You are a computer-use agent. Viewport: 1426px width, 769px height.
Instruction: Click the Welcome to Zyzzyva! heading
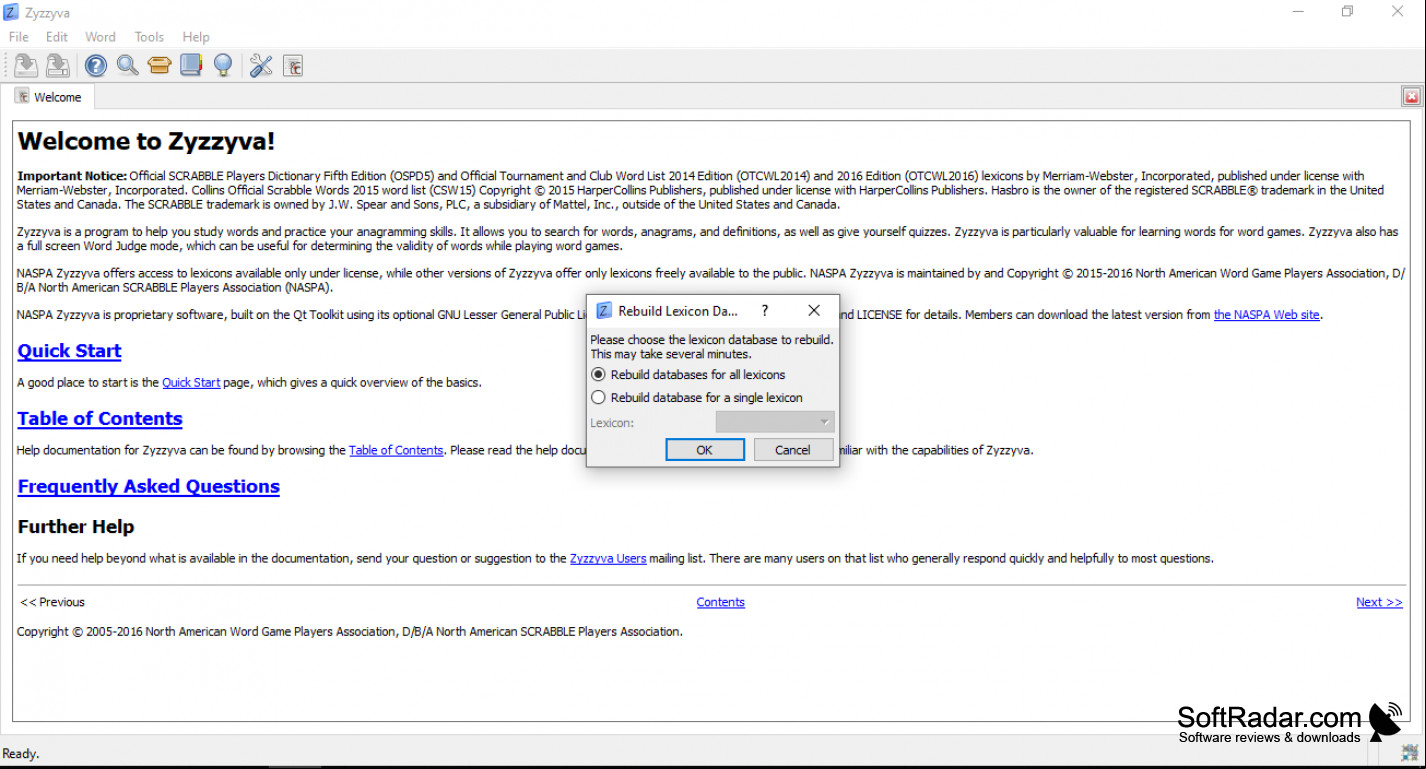pyautogui.click(x=147, y=141)
